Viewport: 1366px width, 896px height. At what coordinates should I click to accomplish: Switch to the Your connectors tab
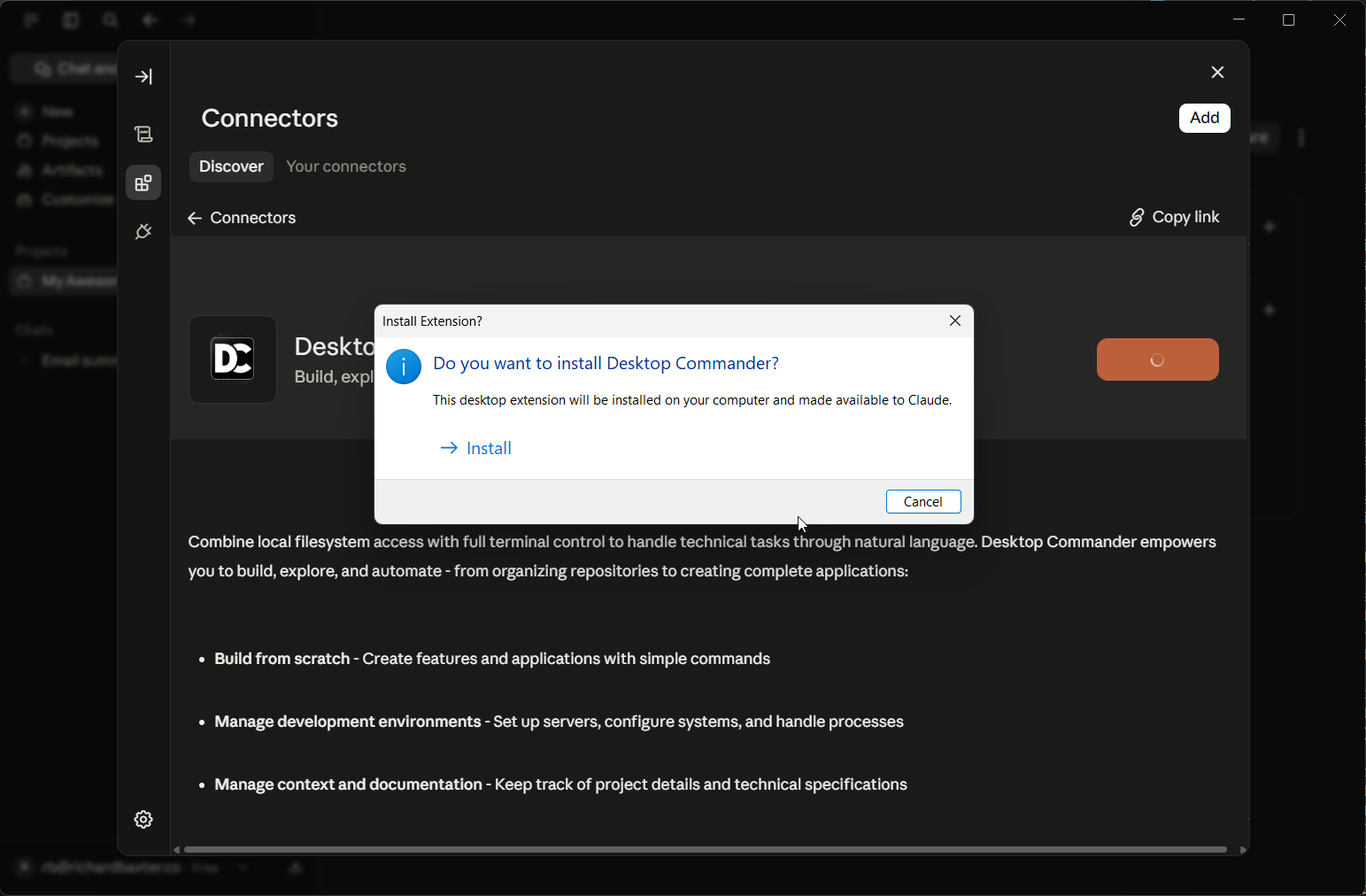tap(346, 166)
